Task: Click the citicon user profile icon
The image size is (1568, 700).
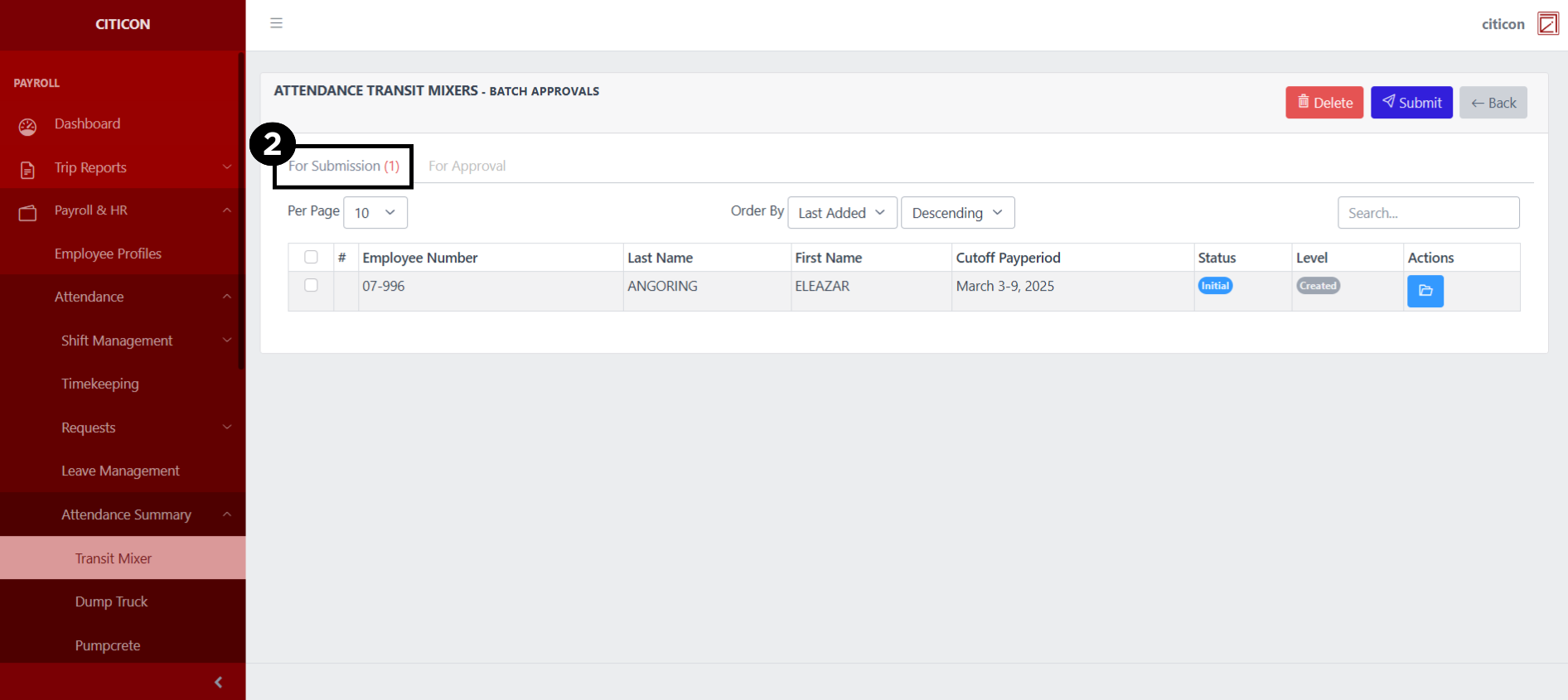Action: (1547, 23)
